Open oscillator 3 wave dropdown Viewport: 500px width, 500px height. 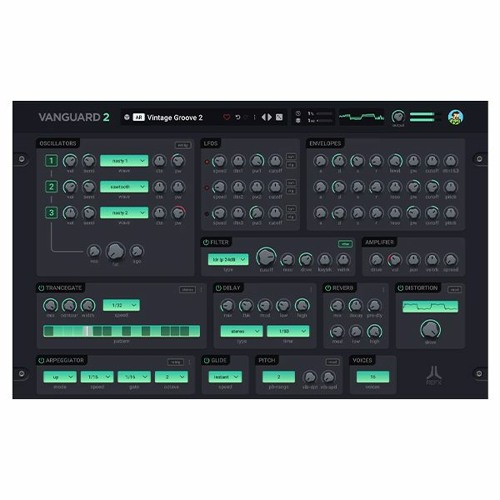tap(124, 213)
